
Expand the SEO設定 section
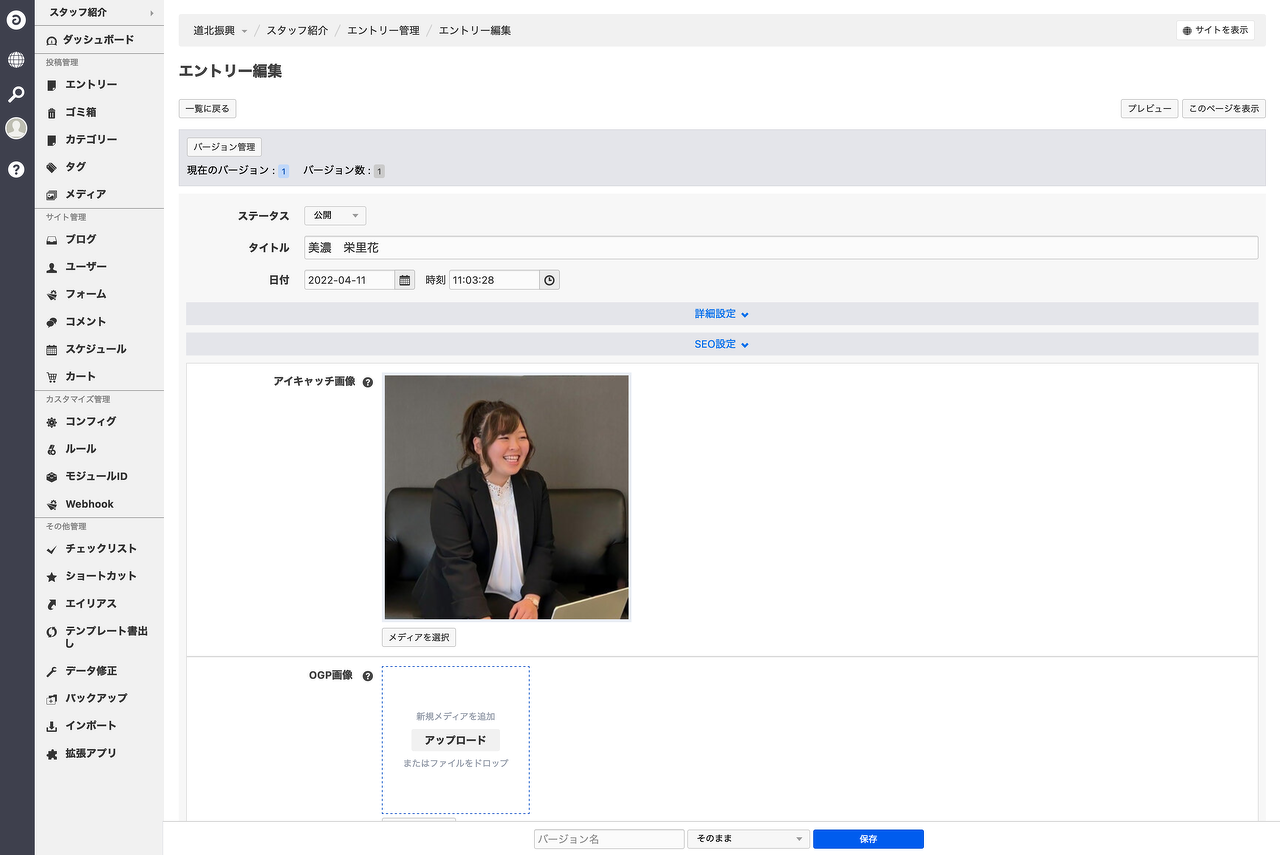[721, 344]
